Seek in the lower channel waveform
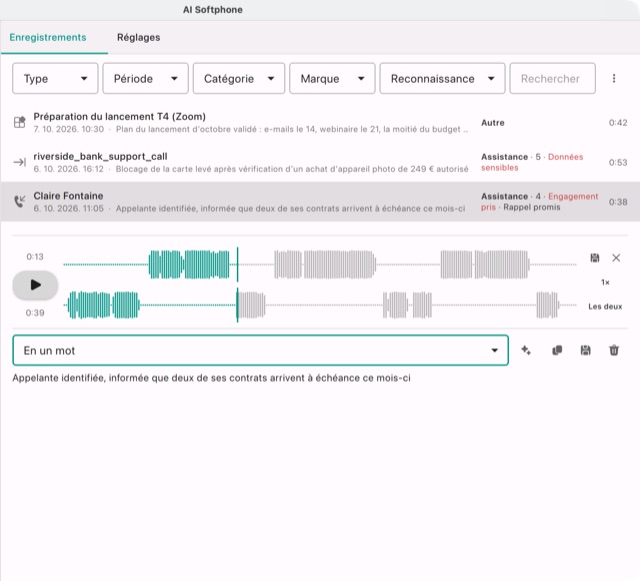This screenshot has width=640, height=581. click(320, 305)
